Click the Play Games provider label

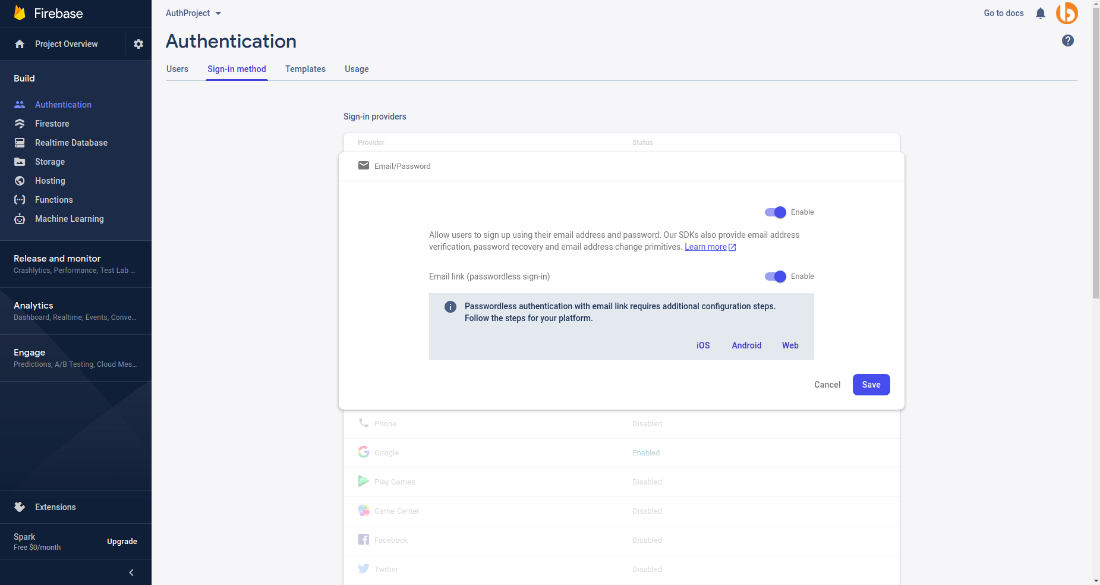(395, 482)
